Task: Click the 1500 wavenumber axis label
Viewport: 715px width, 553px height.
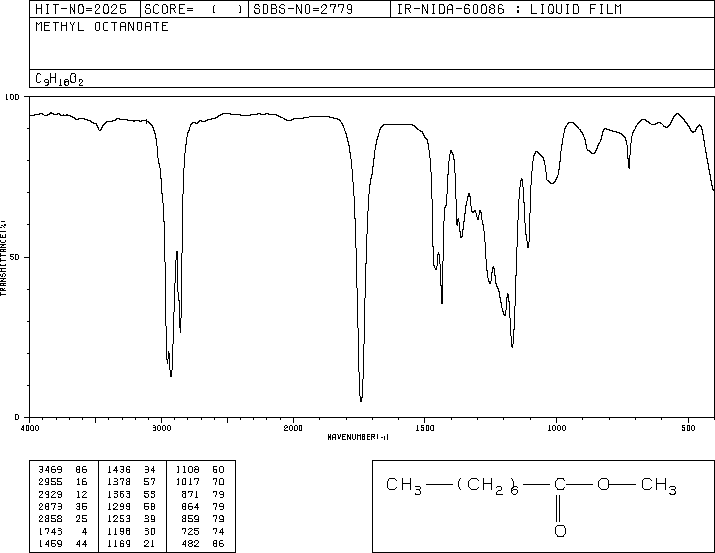Action: [425, 428]
